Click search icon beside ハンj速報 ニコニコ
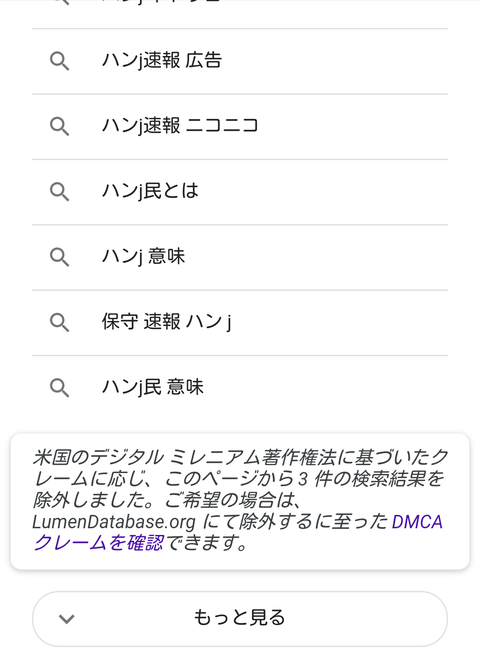The image size is (480, 671). pos(59,127)
